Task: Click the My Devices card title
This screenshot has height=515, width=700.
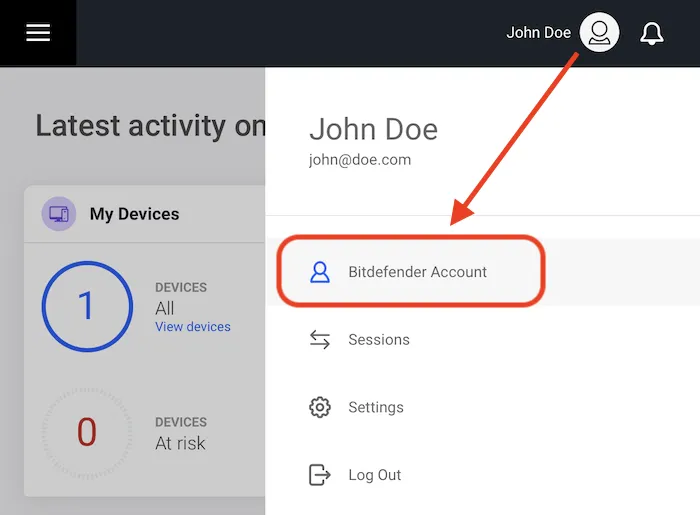Action: pyautogui.click(x=134, y=214)
